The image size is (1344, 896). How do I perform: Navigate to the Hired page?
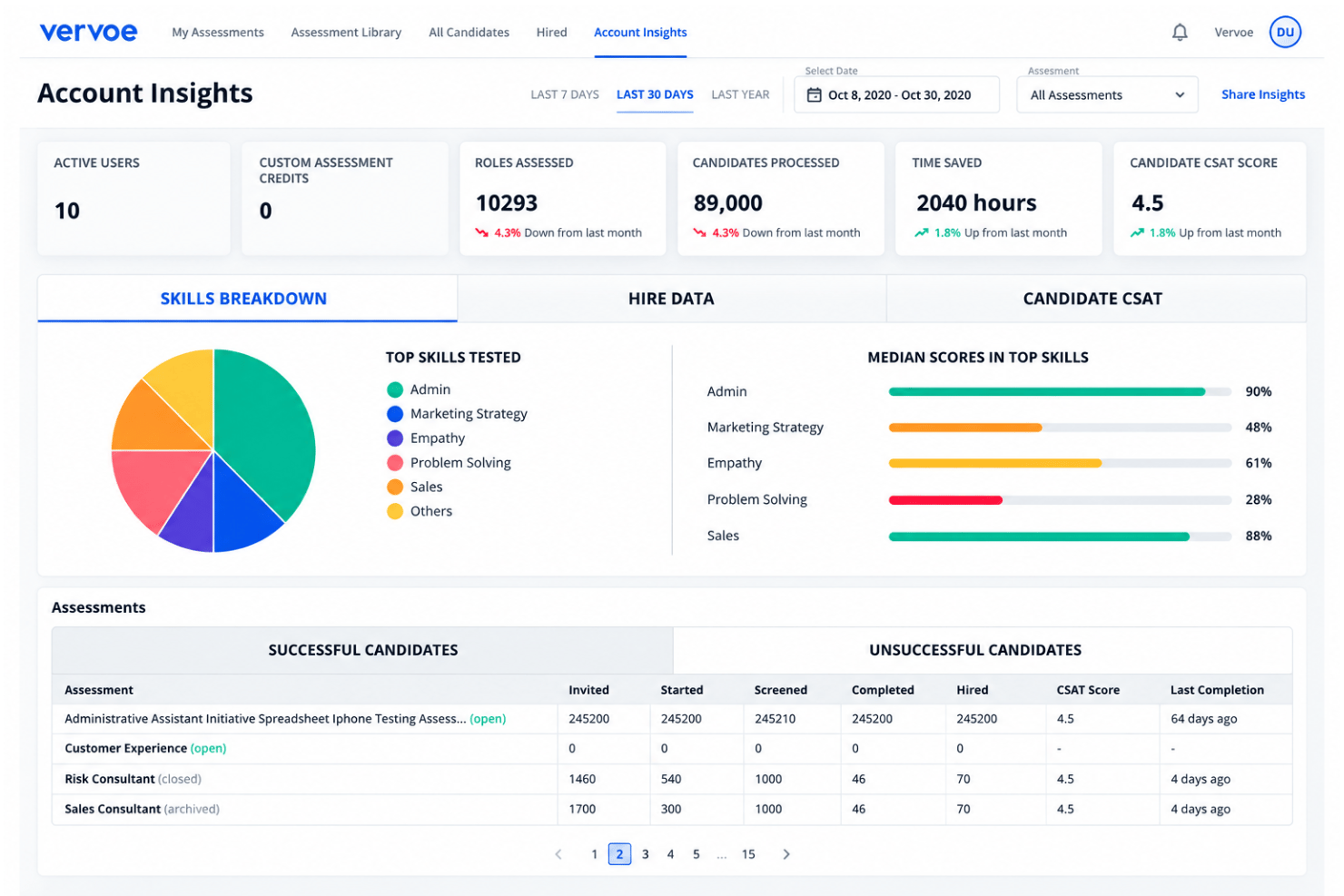point(551,33)
